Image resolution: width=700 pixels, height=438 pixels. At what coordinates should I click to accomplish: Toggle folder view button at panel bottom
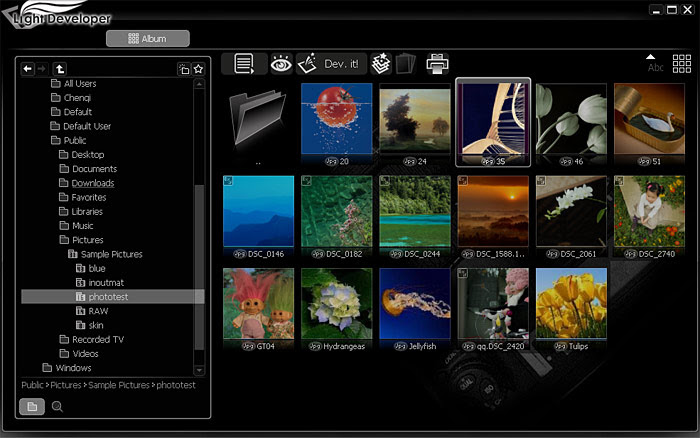point(32,406)
